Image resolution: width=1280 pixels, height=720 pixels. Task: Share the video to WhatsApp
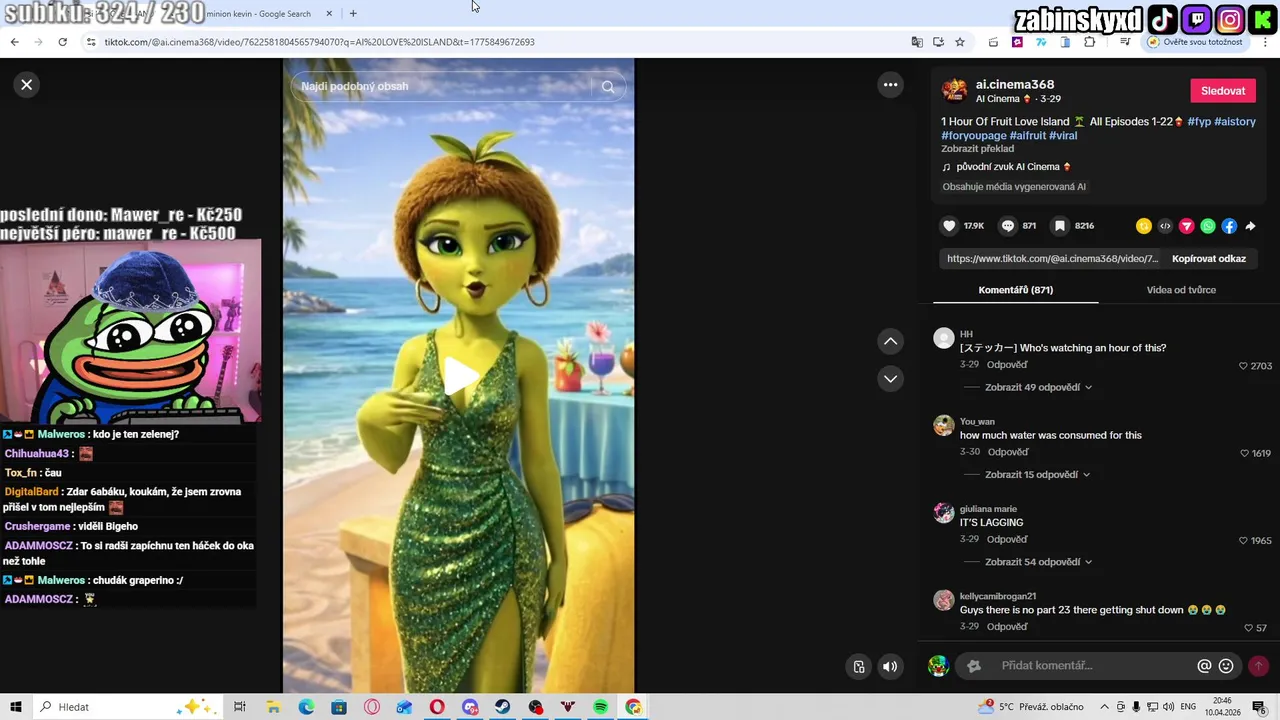[x=1208, y=226]
